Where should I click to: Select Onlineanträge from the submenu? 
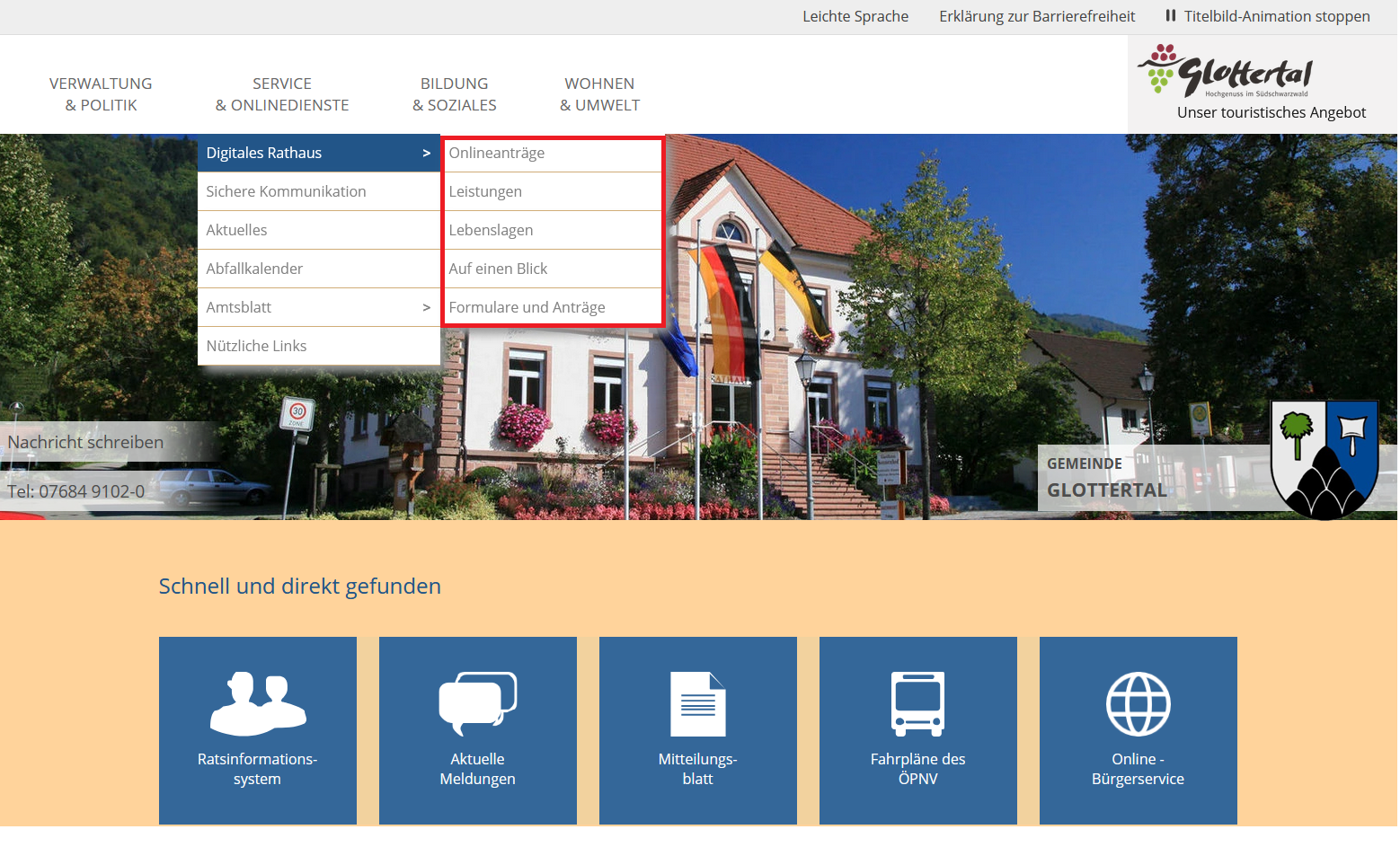tap(497, 154)
